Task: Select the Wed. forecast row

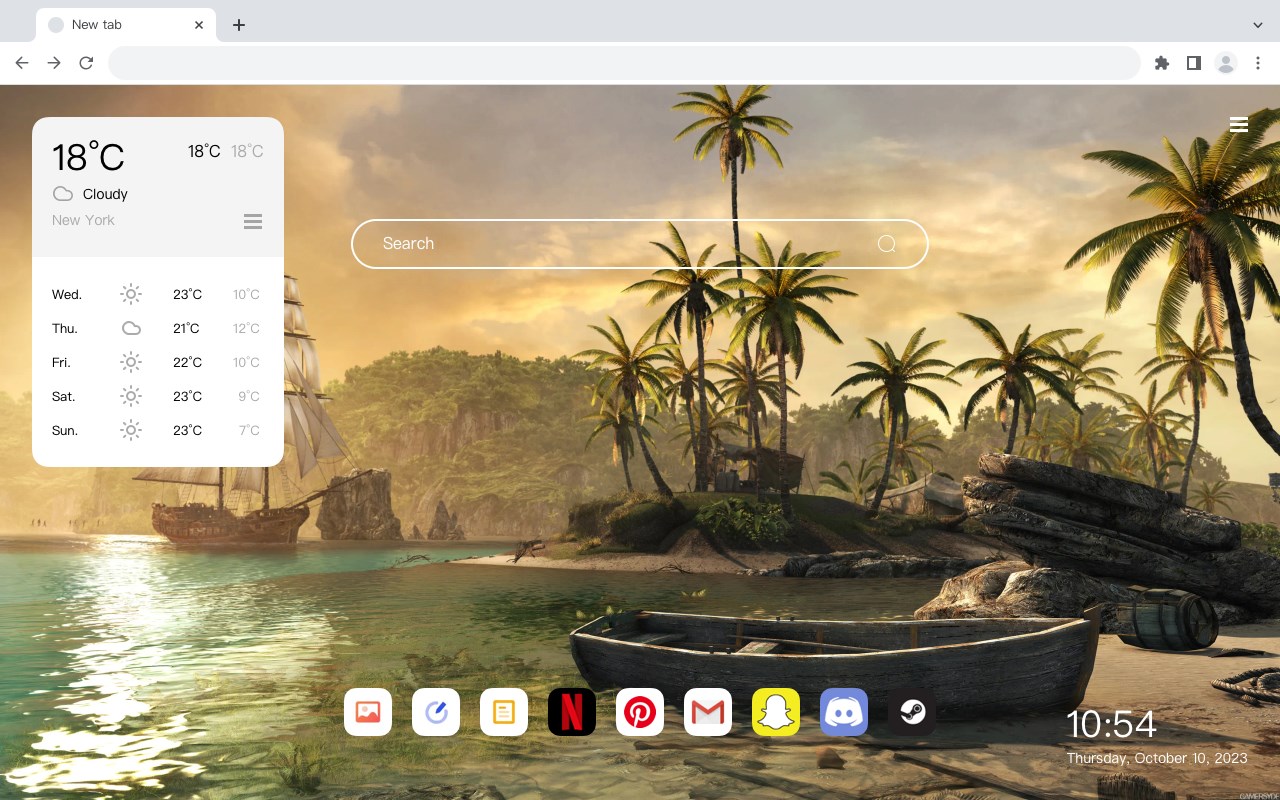Action: point(157,294)
